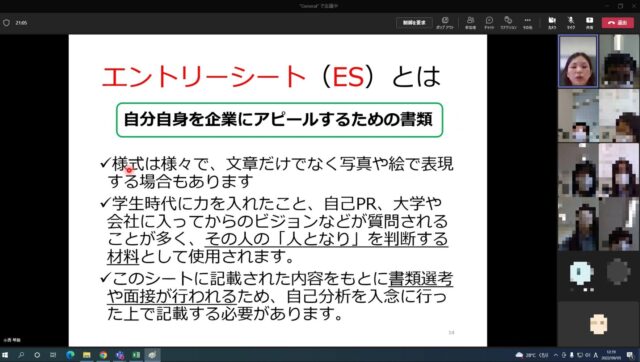640x362 pixels.
Task: Toggle the camera on or off
Action: click(x=552, y=22)
